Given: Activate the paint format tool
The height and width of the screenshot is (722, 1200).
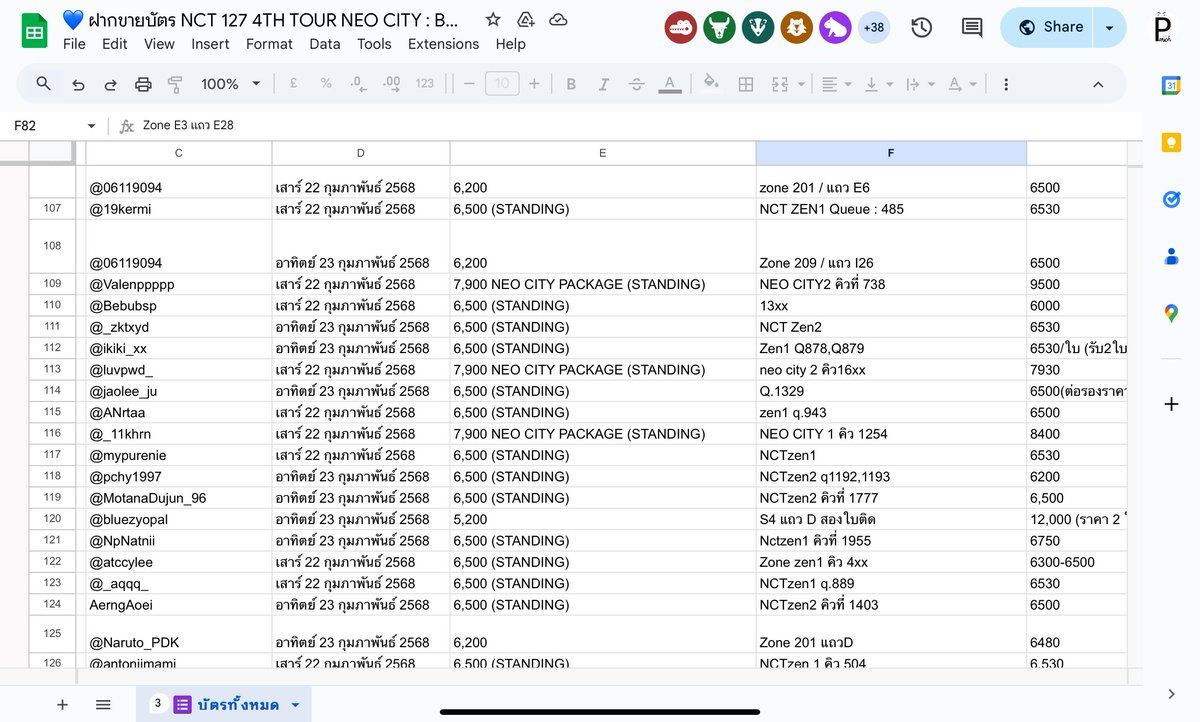Looking at the screenshot, I should pos(175,84).
